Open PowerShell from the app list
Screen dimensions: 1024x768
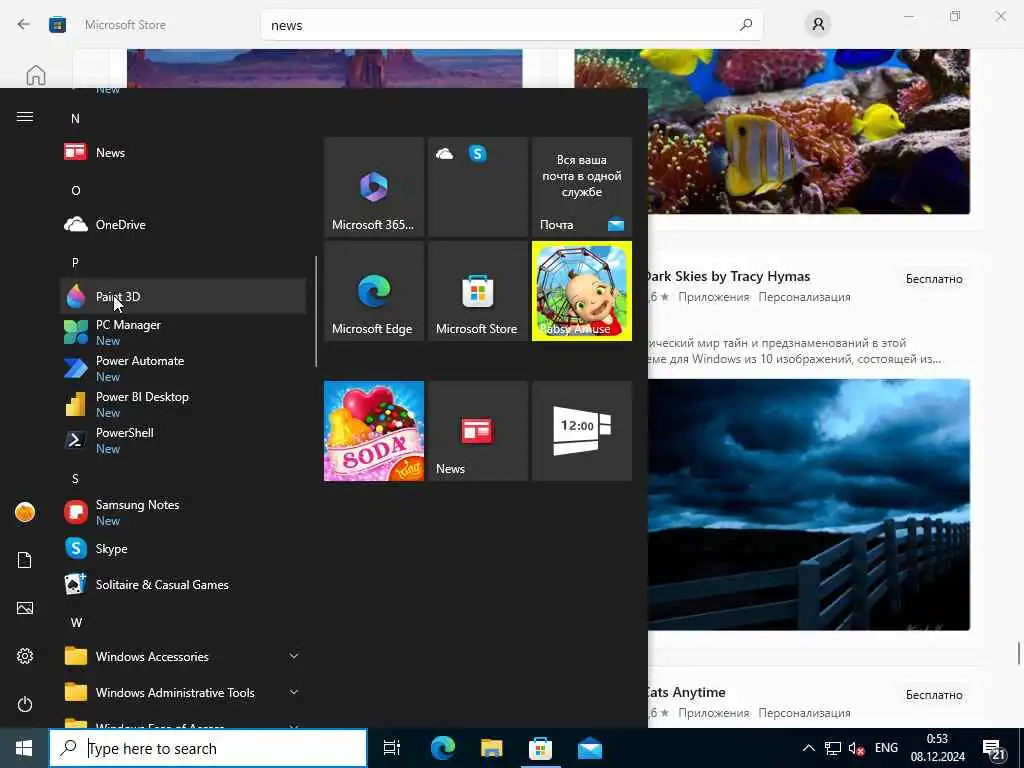coord(183,440)
